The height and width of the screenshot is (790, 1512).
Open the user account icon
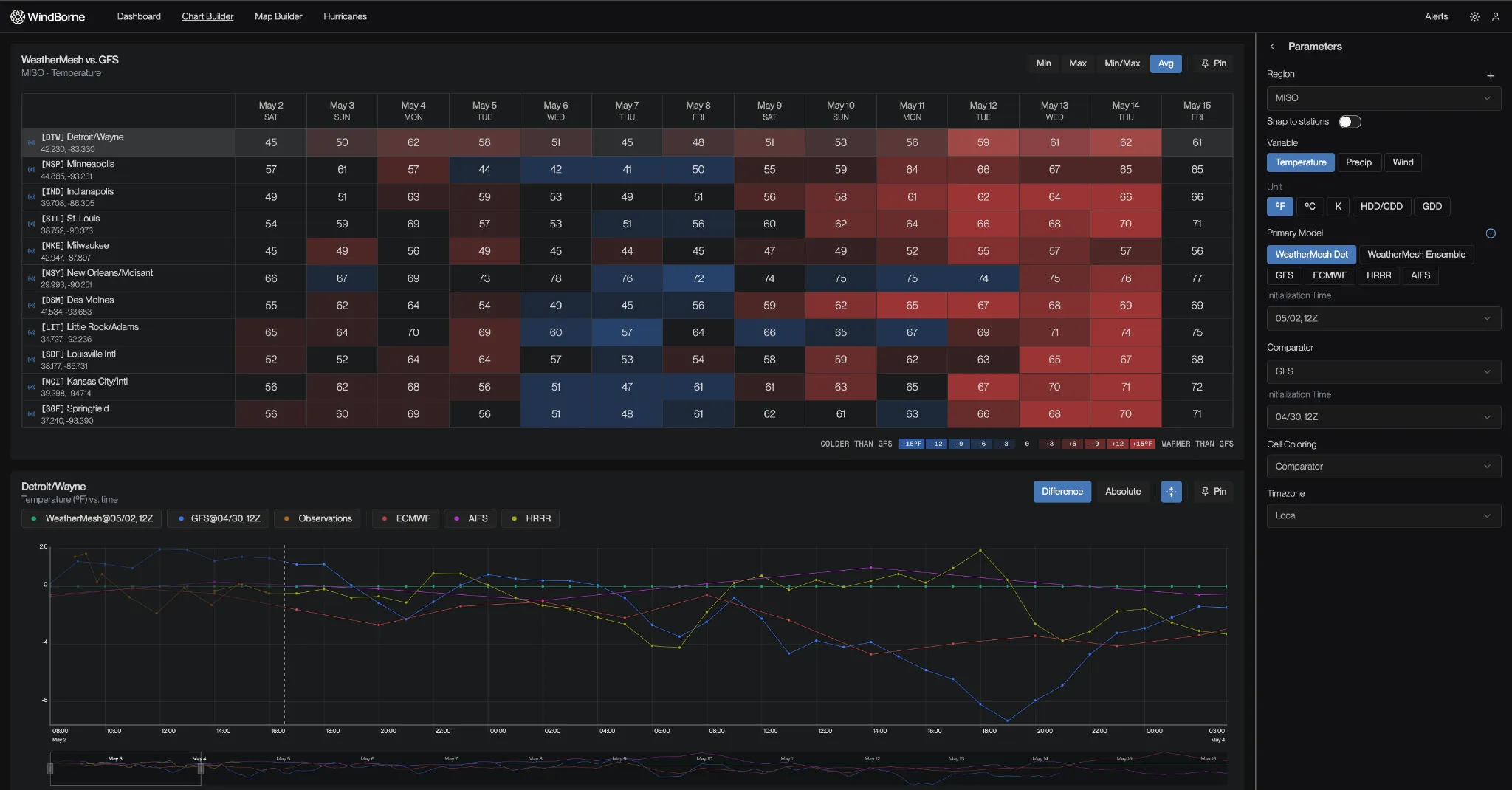click(x=1496, y=16)
